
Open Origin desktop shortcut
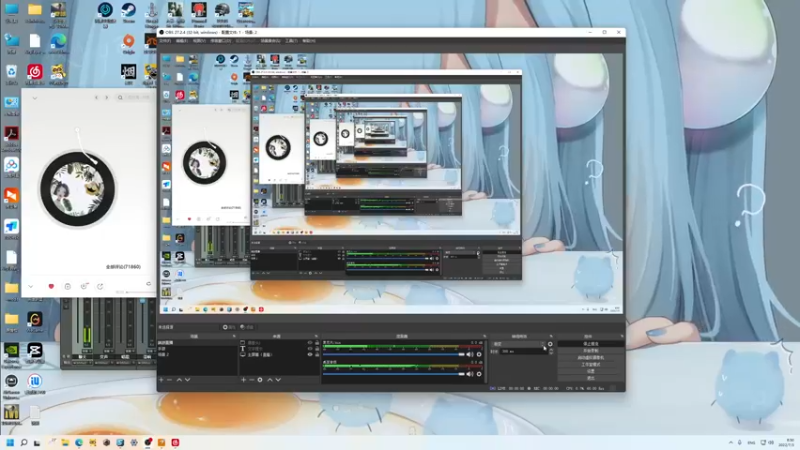pos(129,44)
